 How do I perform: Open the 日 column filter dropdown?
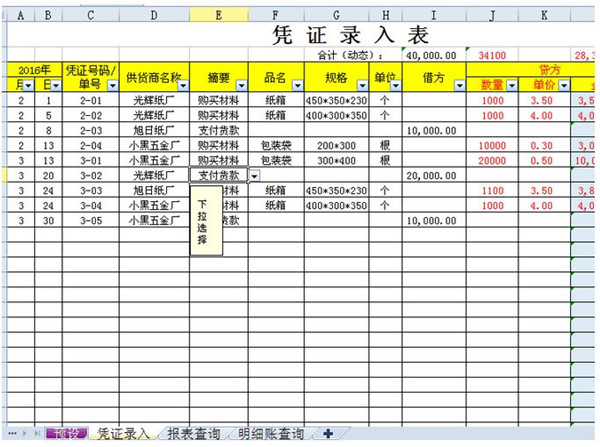click(x=56, y=85)
